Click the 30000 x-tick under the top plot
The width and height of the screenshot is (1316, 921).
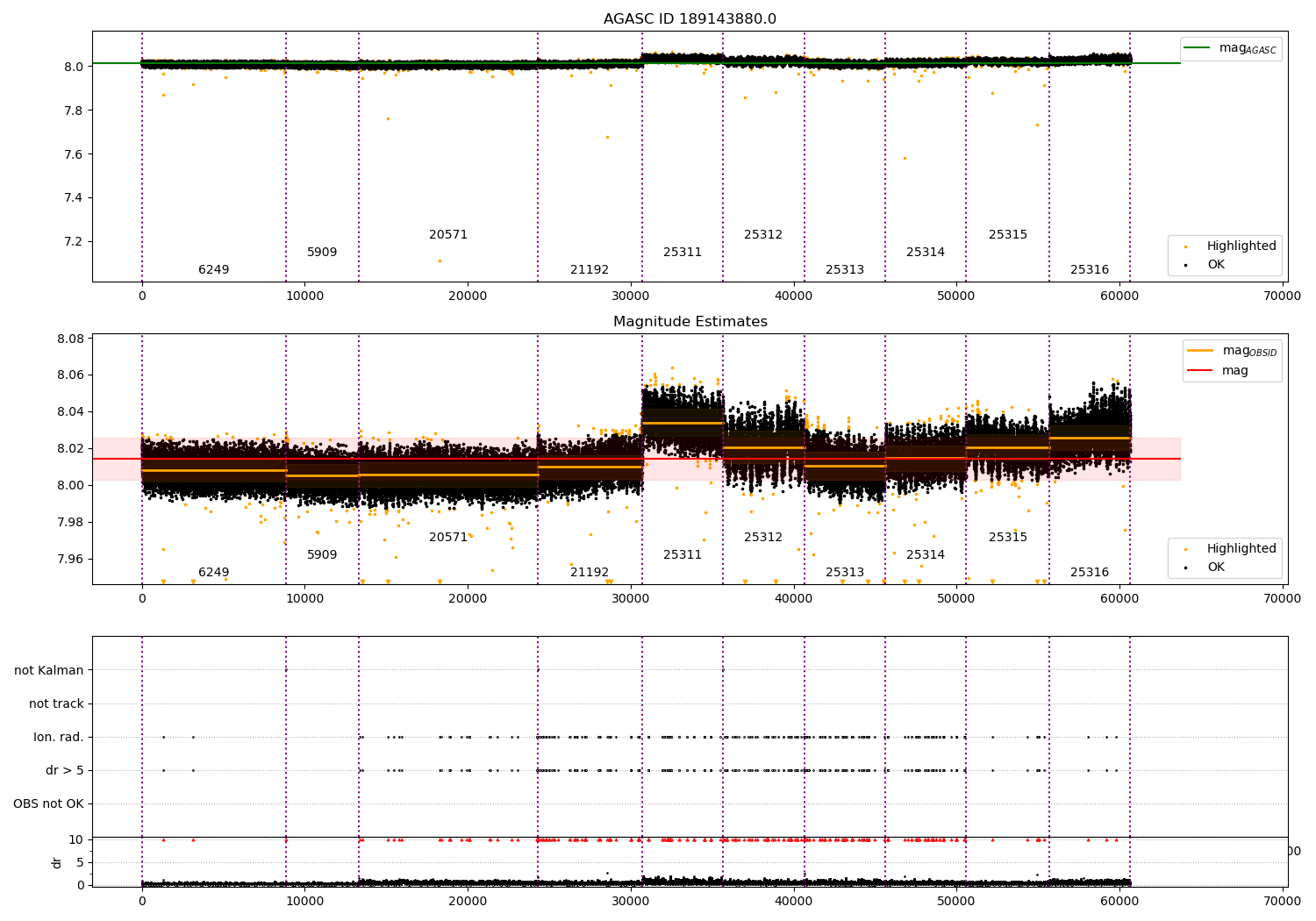coord(631,296)
